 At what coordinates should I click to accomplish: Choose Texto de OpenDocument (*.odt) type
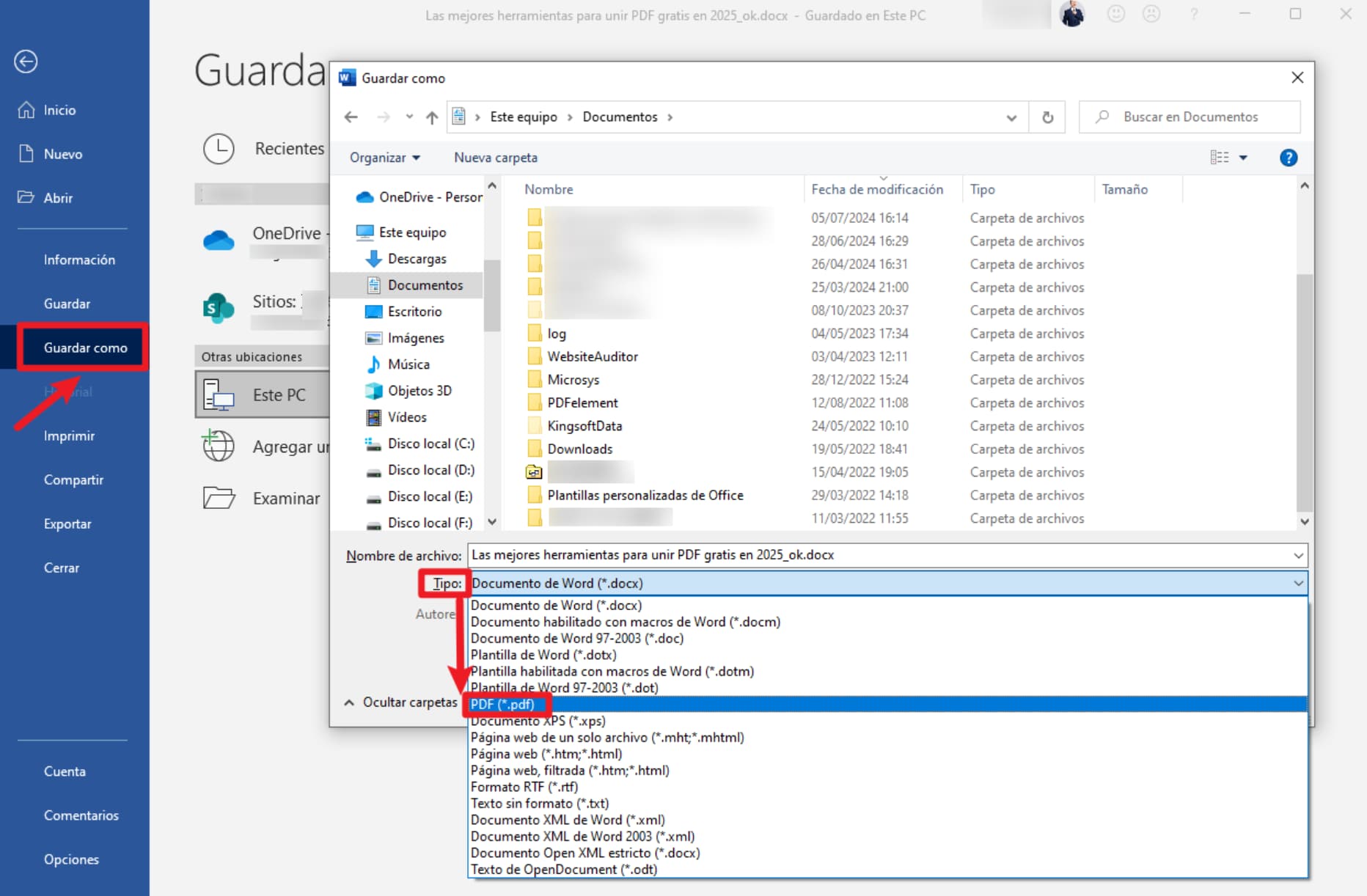pos(887,870)
